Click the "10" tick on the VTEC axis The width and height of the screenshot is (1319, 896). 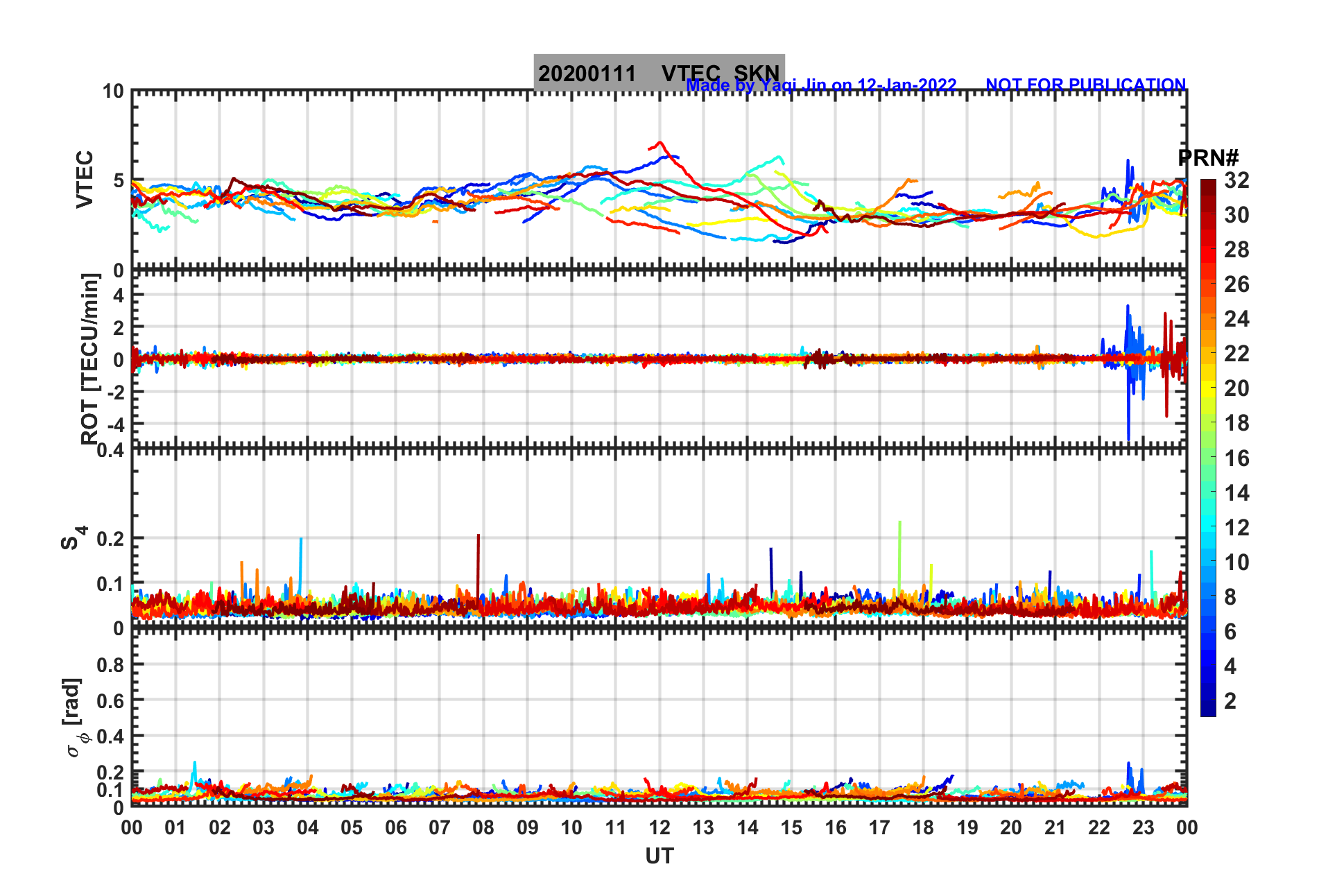pyautogui.click(x=113, y=91)
